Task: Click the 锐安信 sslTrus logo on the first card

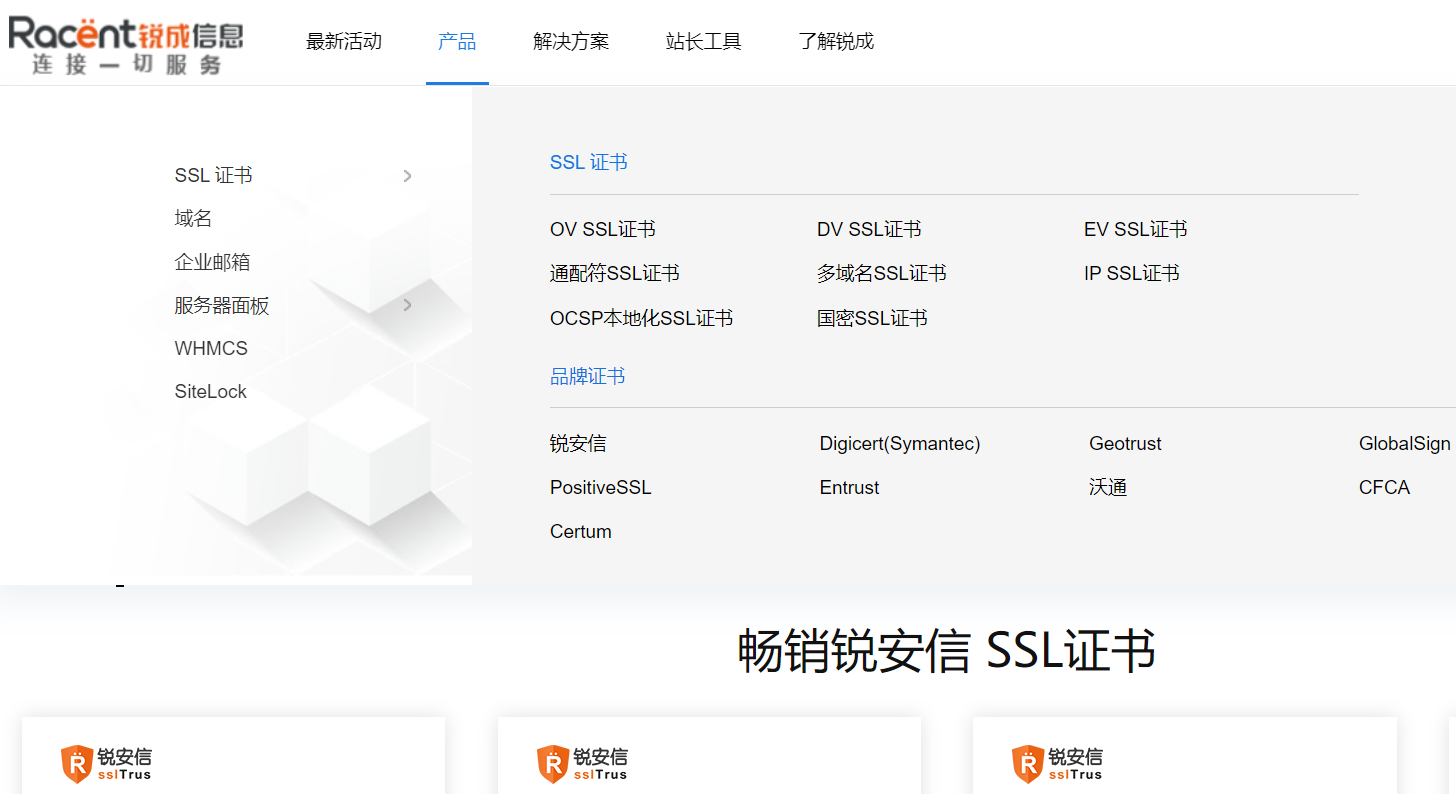Action: tap(106, 764)
